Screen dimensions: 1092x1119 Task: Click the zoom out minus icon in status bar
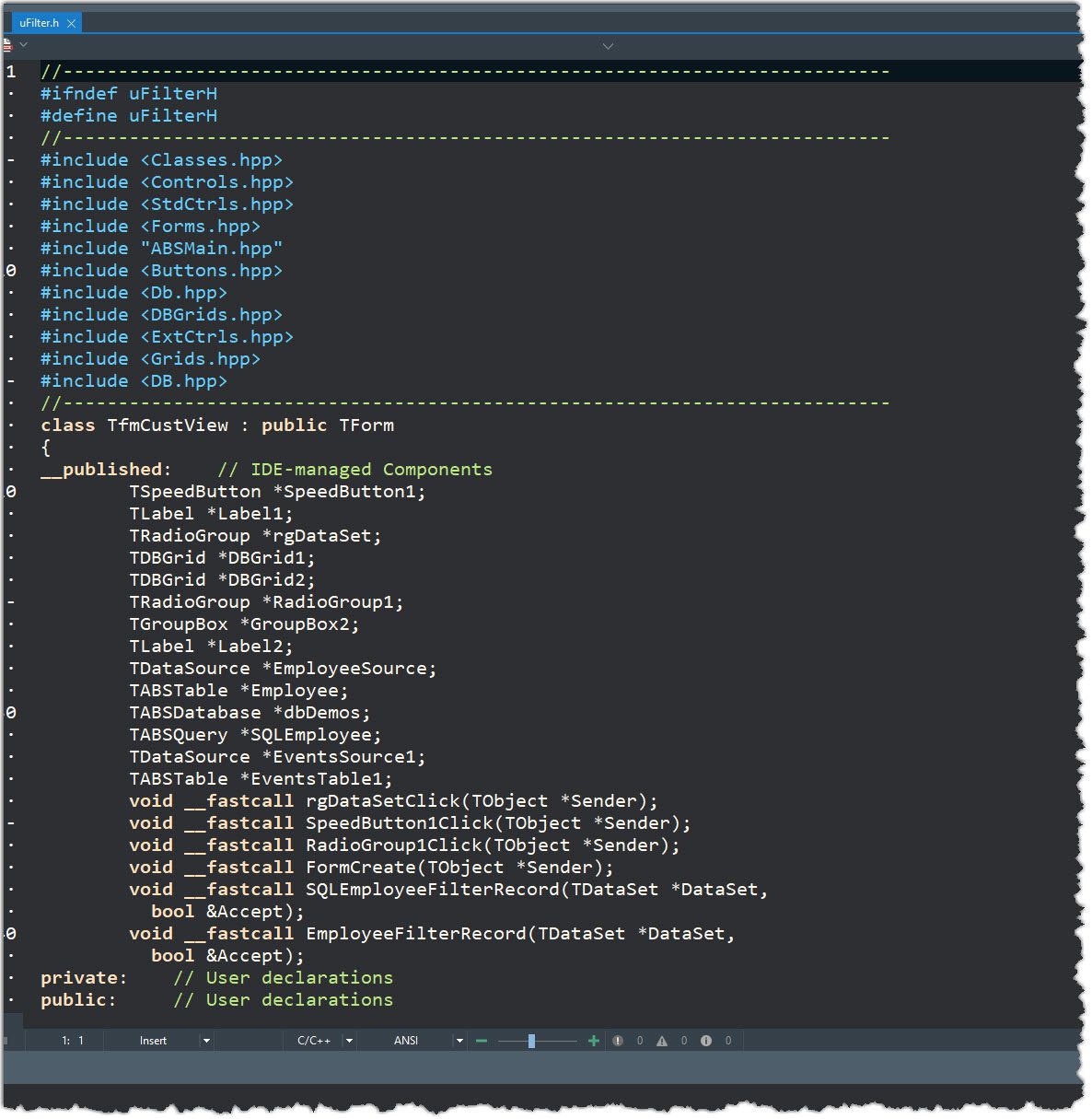click(482, 1041)
